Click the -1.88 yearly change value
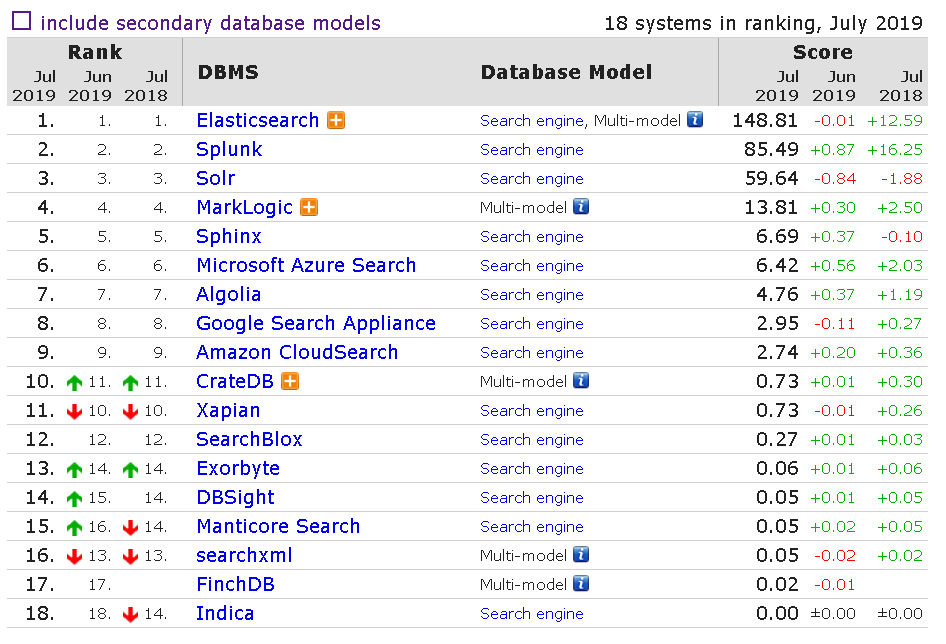The height and width of the screenshot is (644, 946). point(902,179)
